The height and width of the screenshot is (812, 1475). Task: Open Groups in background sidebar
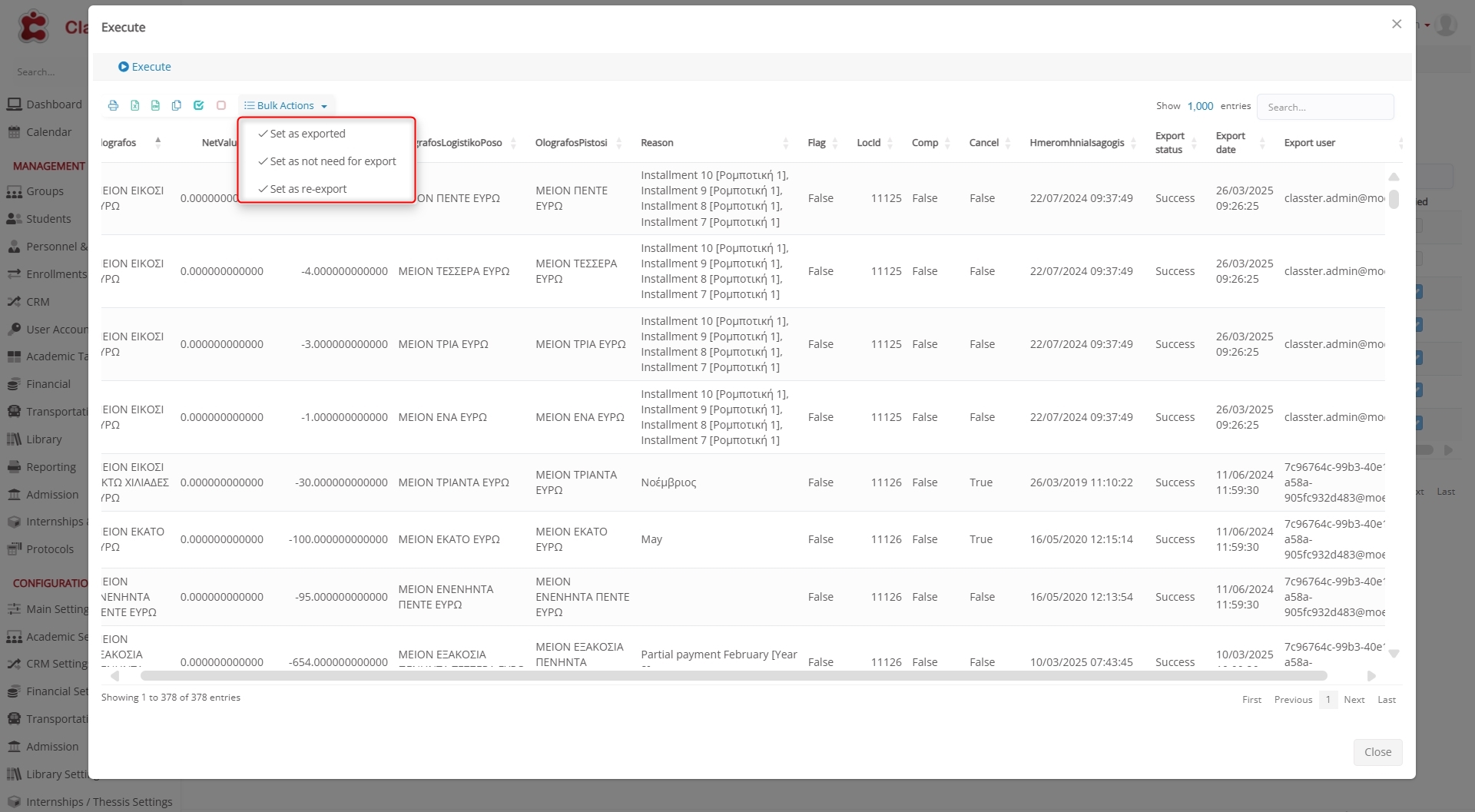click(x=35, y=191)
